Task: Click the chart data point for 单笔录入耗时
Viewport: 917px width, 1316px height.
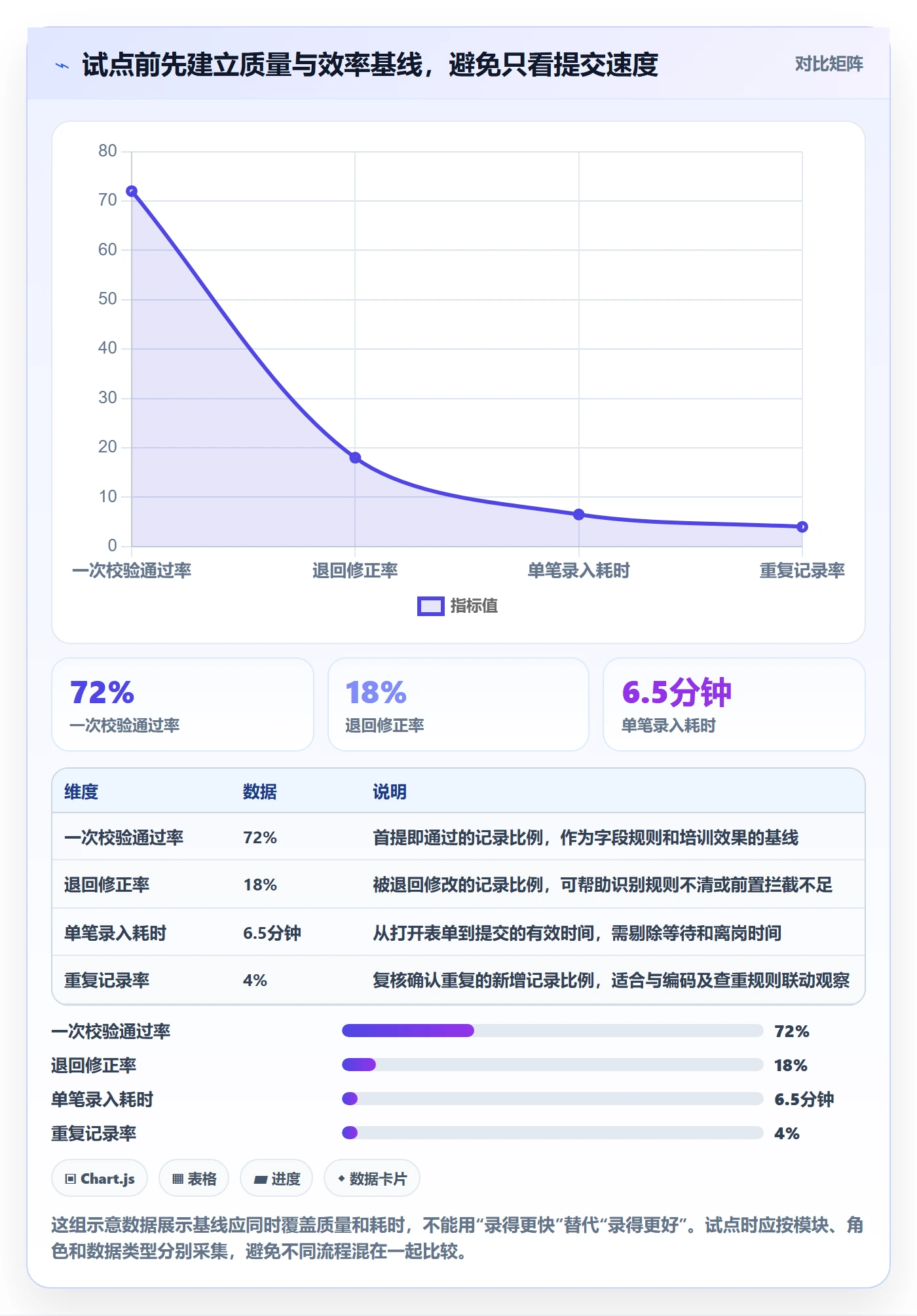Action: pos(579,515)
